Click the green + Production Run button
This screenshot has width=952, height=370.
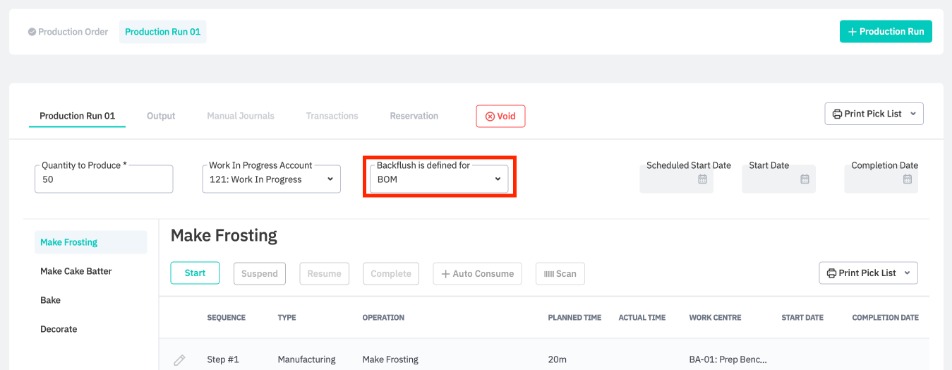coord(885,32)
